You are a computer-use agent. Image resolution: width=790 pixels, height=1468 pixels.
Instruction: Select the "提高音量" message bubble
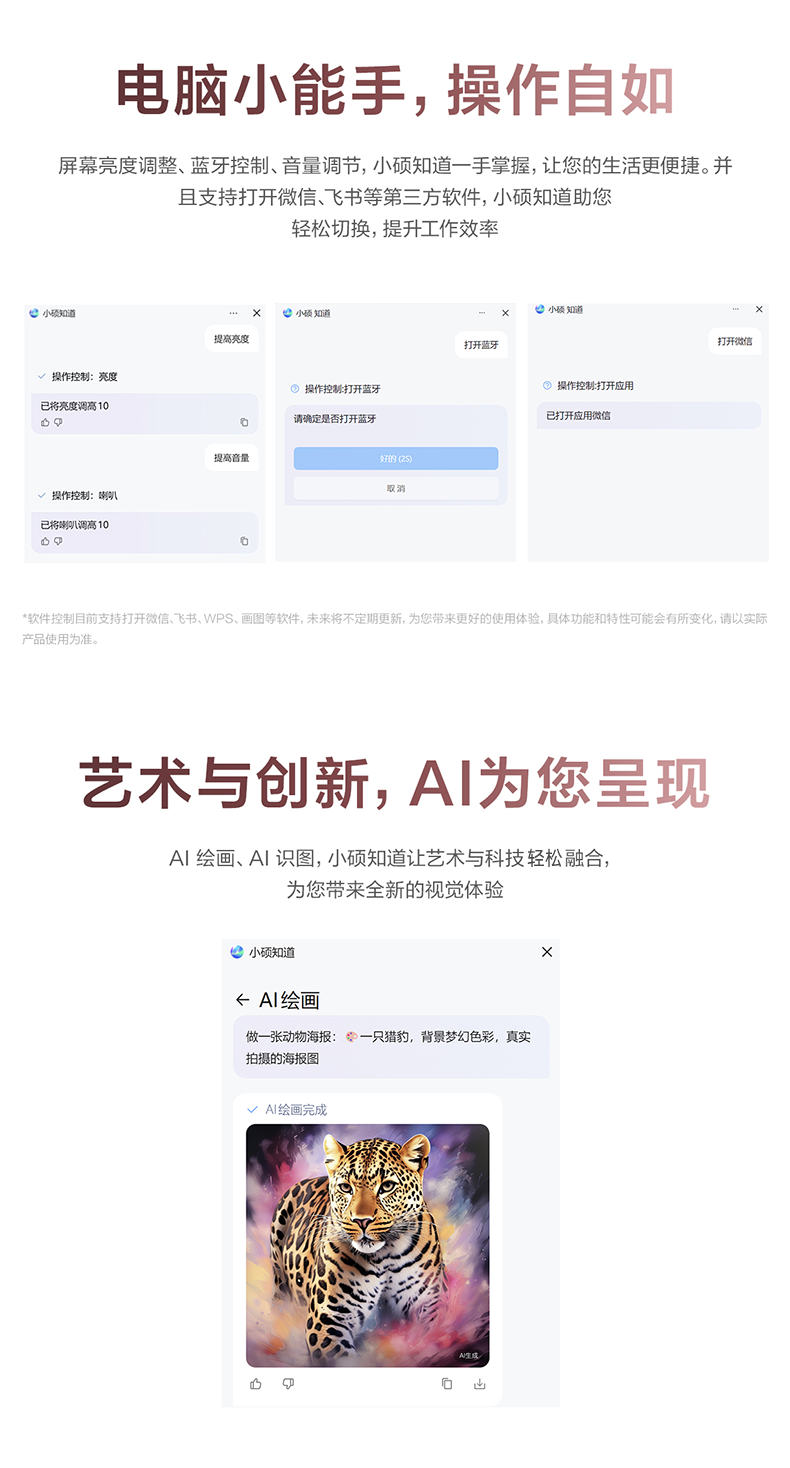[231, 458]
